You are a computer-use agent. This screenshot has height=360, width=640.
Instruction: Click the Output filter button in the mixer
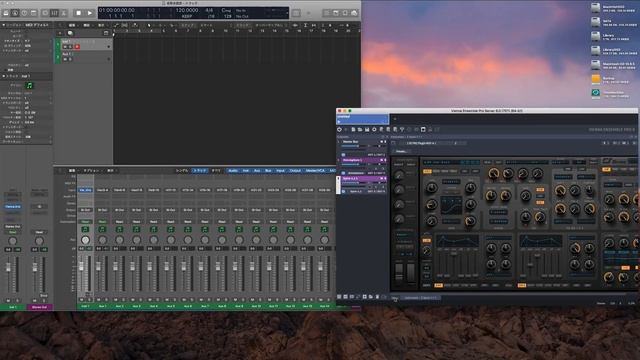coord(295,171)
